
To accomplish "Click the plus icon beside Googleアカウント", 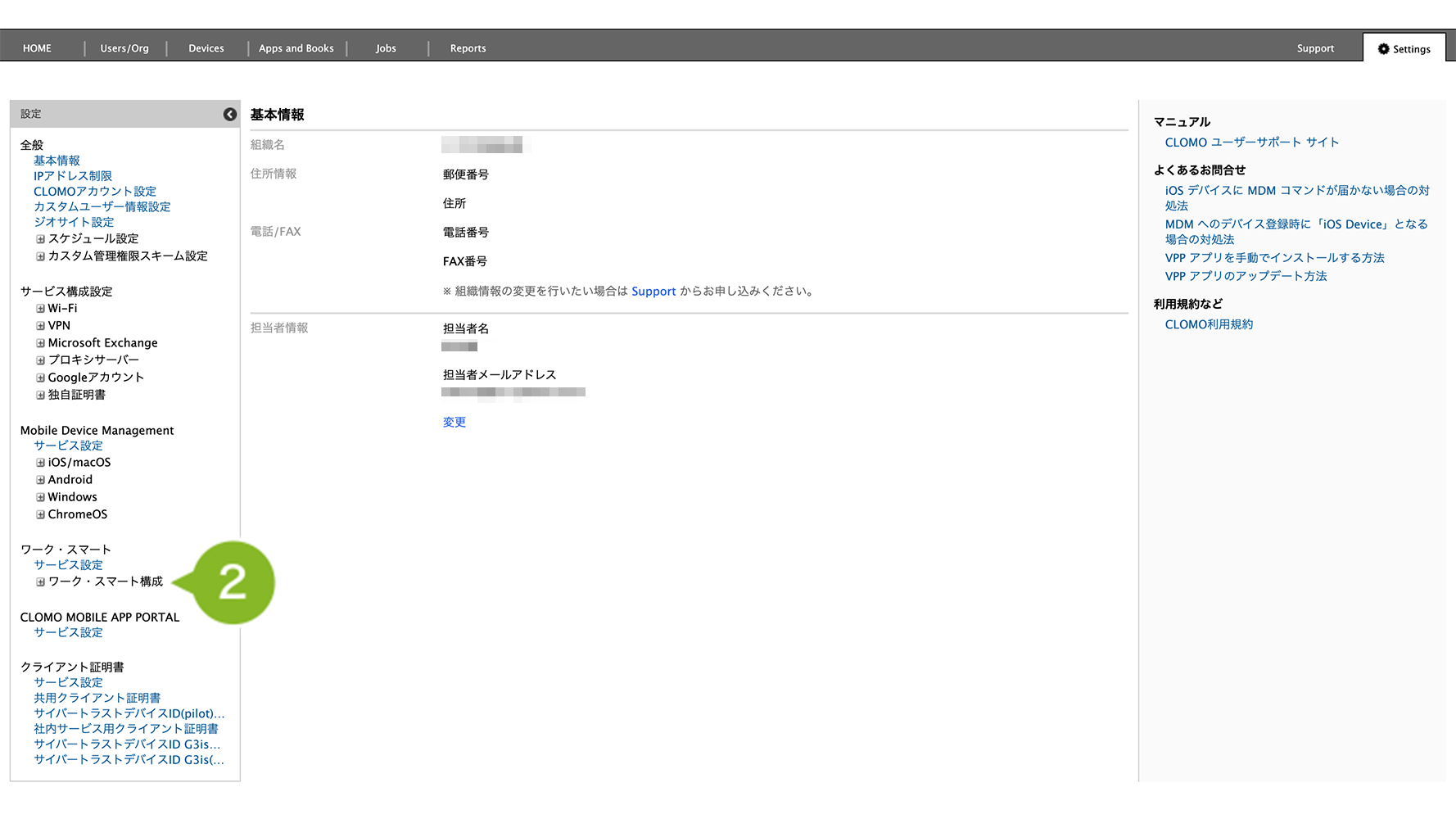I will point(40,378).
